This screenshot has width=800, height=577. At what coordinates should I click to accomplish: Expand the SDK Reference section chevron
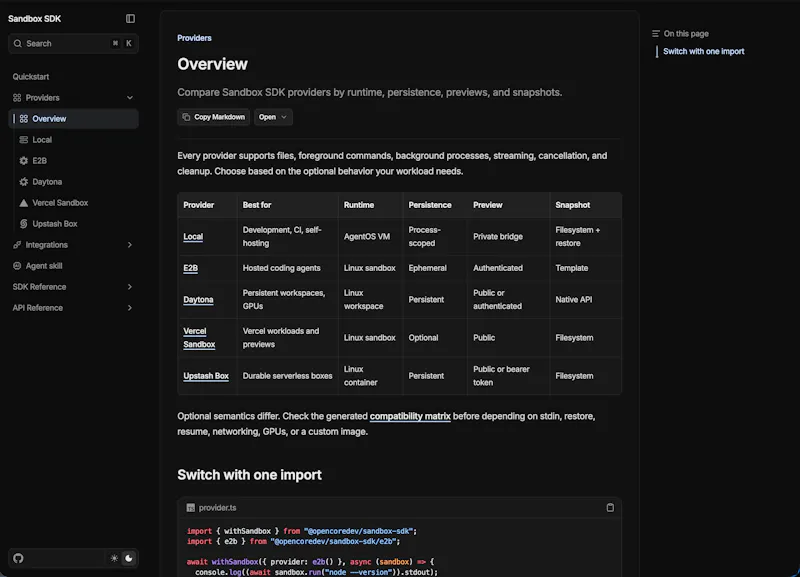(130, 287)
